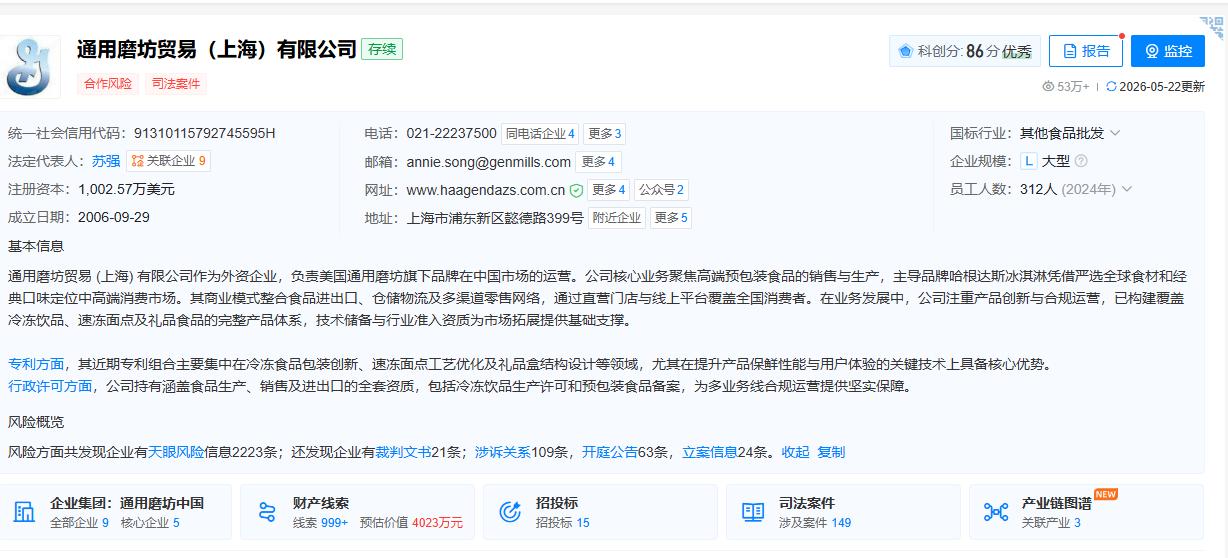Screen dimensions: 1228x558
Task: Click the 司法案件 card icon
Action: [753, 512]
